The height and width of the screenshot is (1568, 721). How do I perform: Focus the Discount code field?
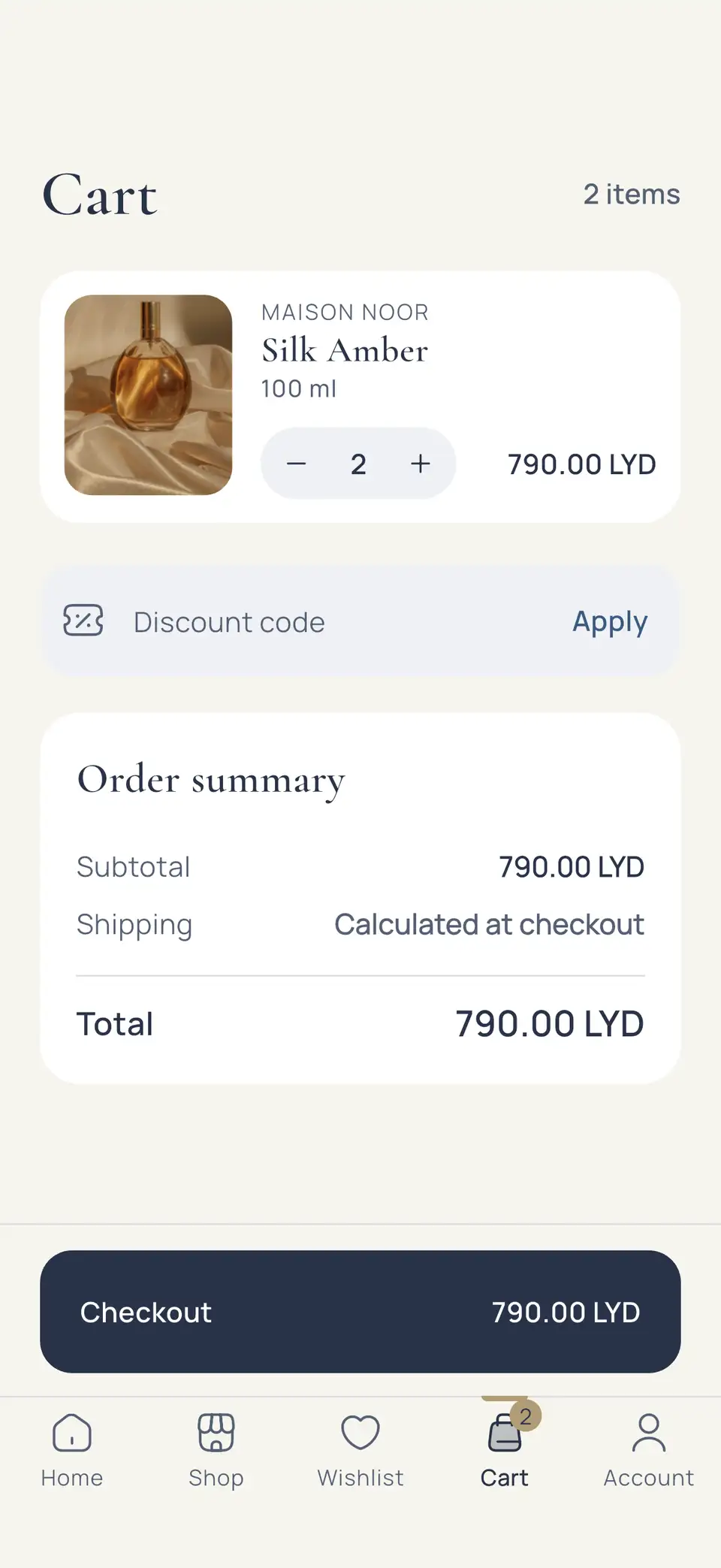330,622
